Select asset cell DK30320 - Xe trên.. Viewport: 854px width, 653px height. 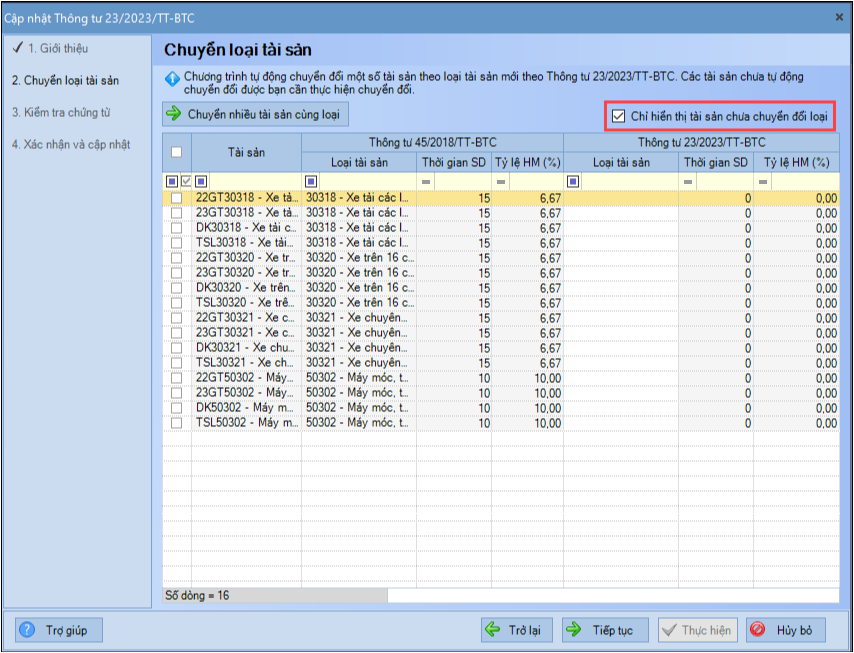point(247,288)
